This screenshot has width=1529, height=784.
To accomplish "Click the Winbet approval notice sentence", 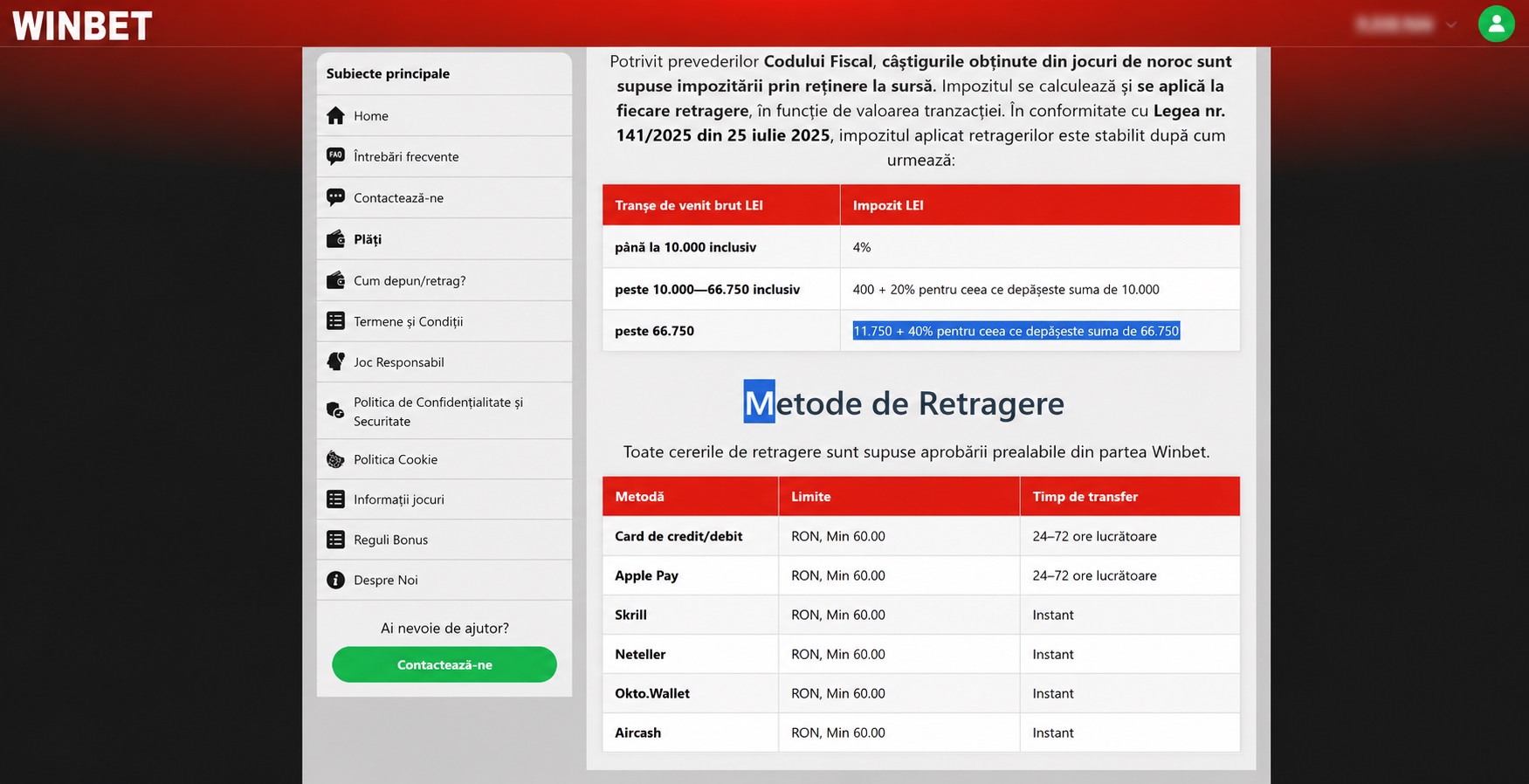I will click(x=917, y=451).
